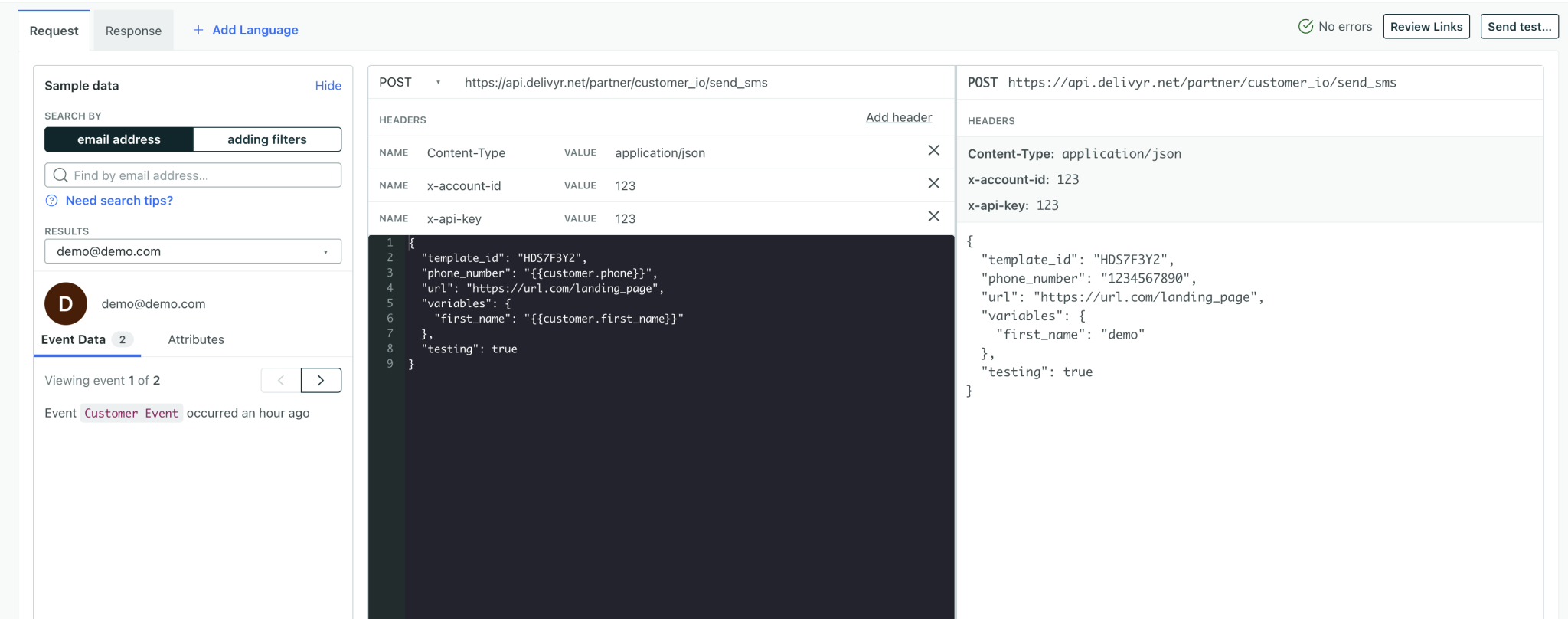This screenshot has width=1568, height=619.
Task: Switch to the Response tab
Action: (x=133, y=31)
